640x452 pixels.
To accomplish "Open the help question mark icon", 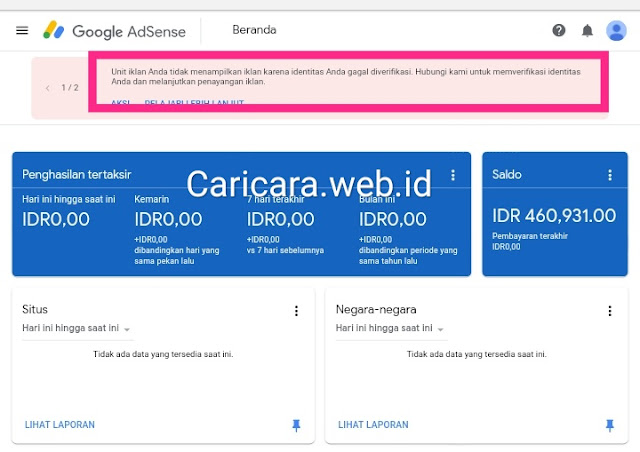I will click(559, 30).
